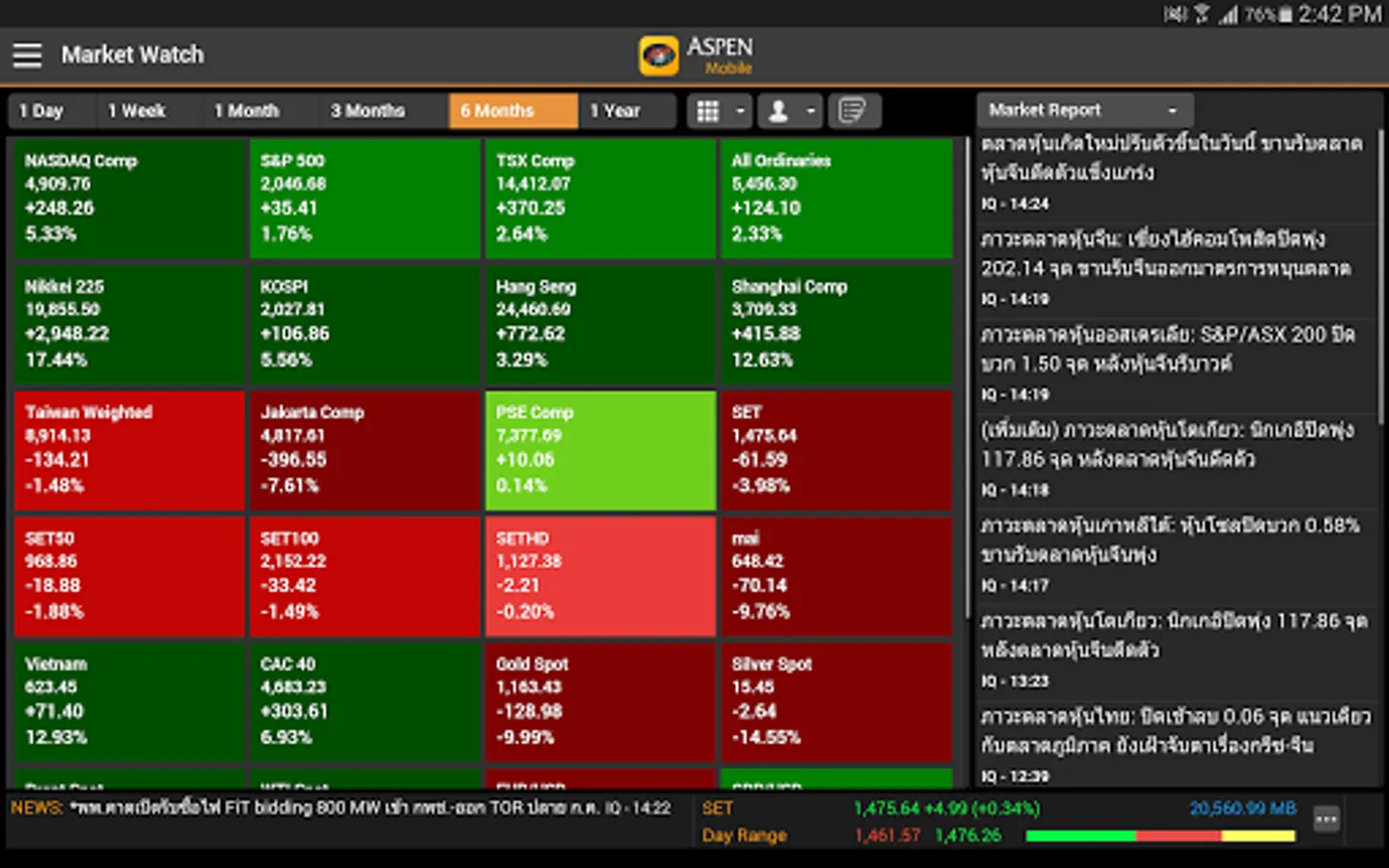Tap the SET index tile in grid
The image size is (1389, 868).
click(836, 450)
